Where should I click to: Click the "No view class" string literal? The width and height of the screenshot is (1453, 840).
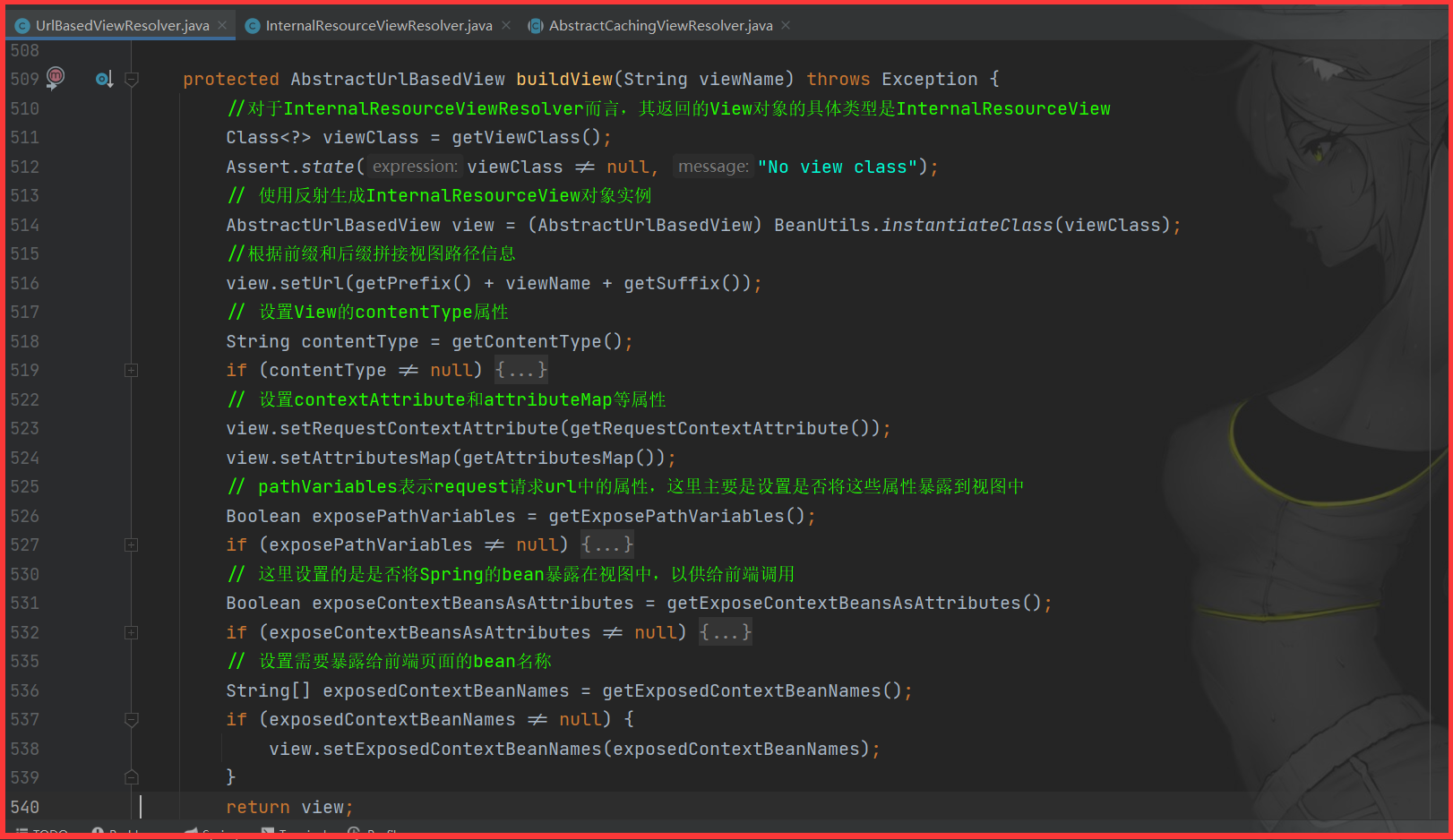tap(838, 167)
